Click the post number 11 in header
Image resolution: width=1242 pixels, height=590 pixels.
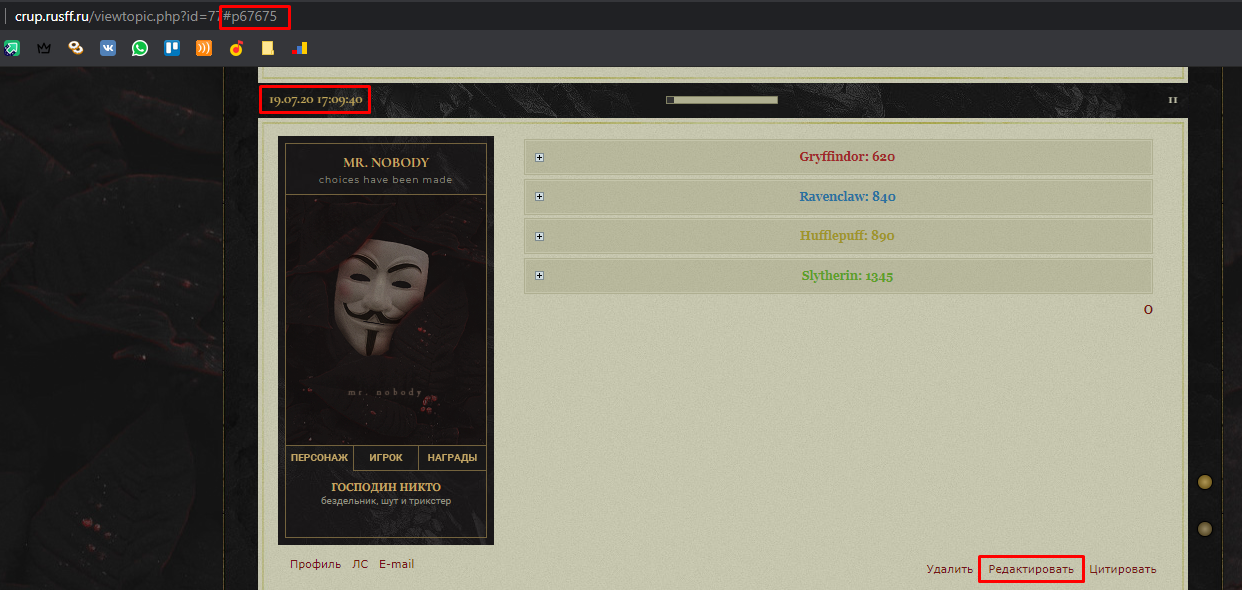pyautogui.click(x=1172, y=100)
